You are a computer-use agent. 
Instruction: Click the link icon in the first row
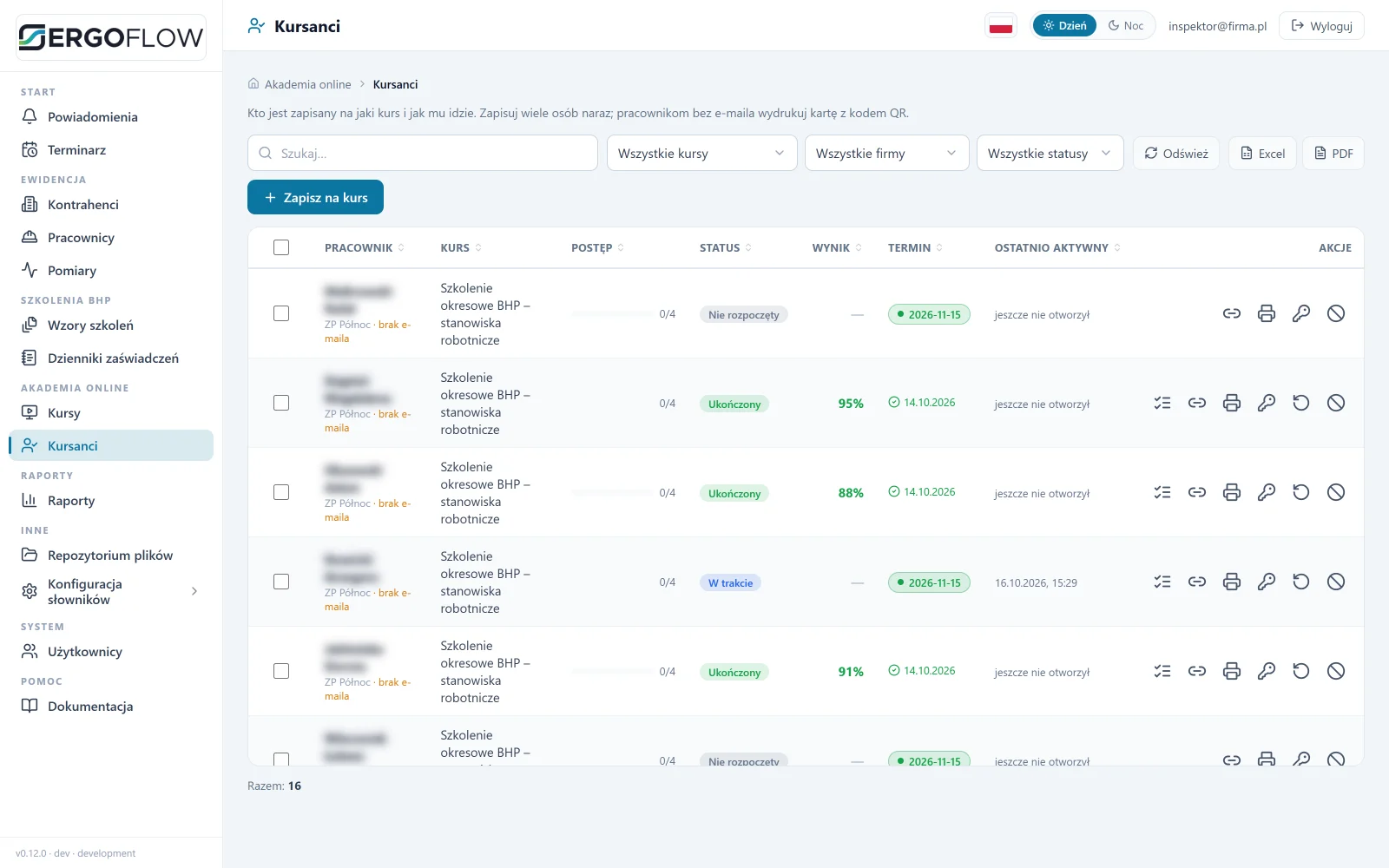click(x=1231, y=313)
